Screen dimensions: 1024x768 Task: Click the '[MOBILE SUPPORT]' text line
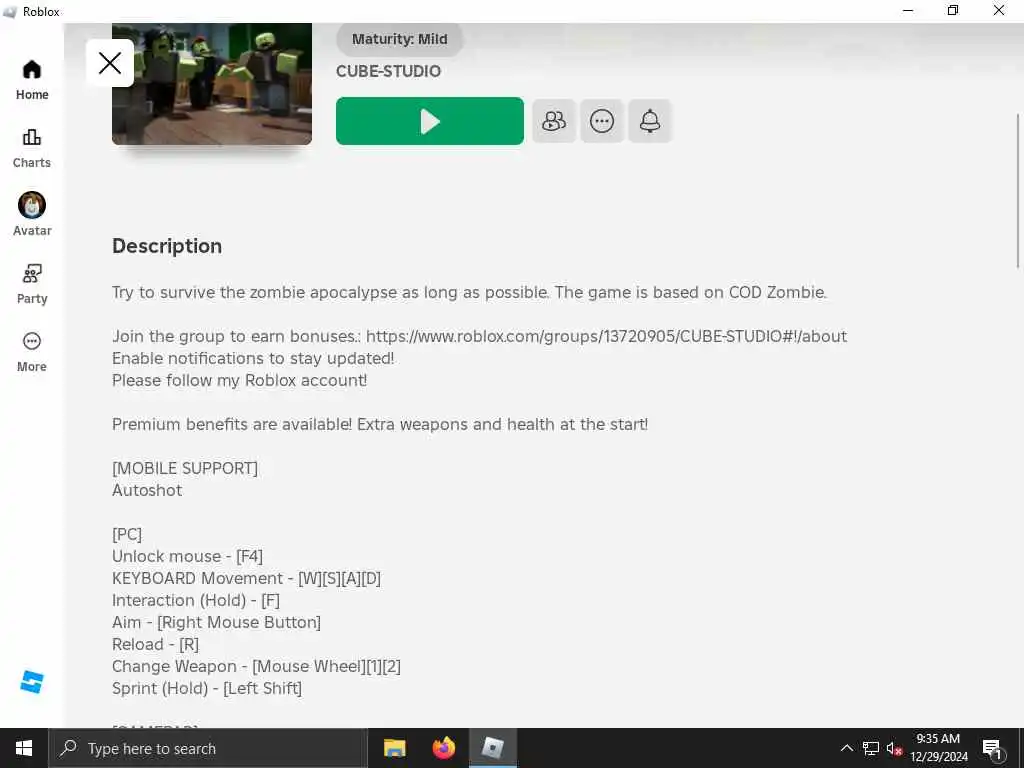click(185, 468)
